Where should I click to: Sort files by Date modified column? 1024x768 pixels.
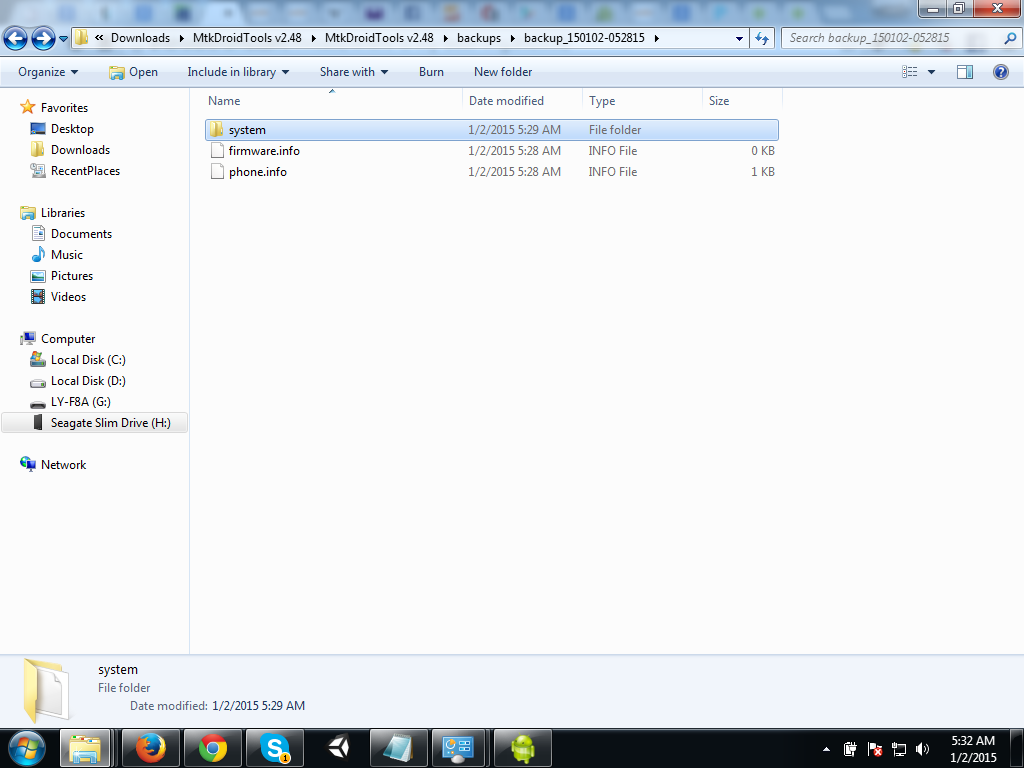point(507,101)
